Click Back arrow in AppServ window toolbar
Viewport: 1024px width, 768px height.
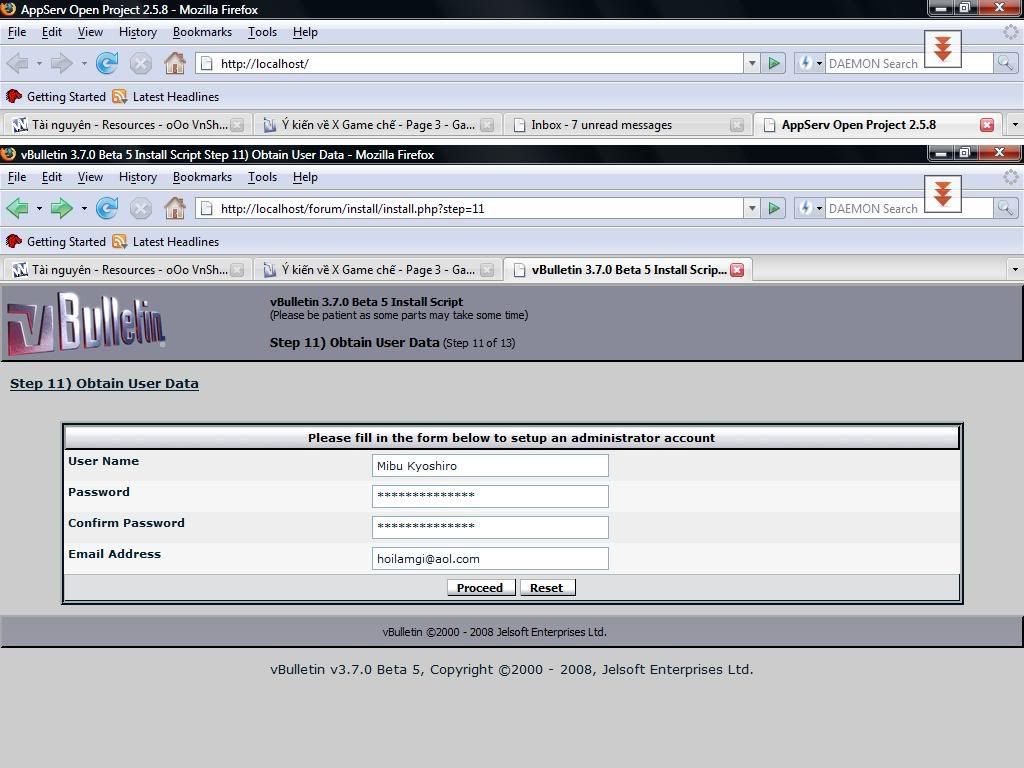click(x=18, y=63)
